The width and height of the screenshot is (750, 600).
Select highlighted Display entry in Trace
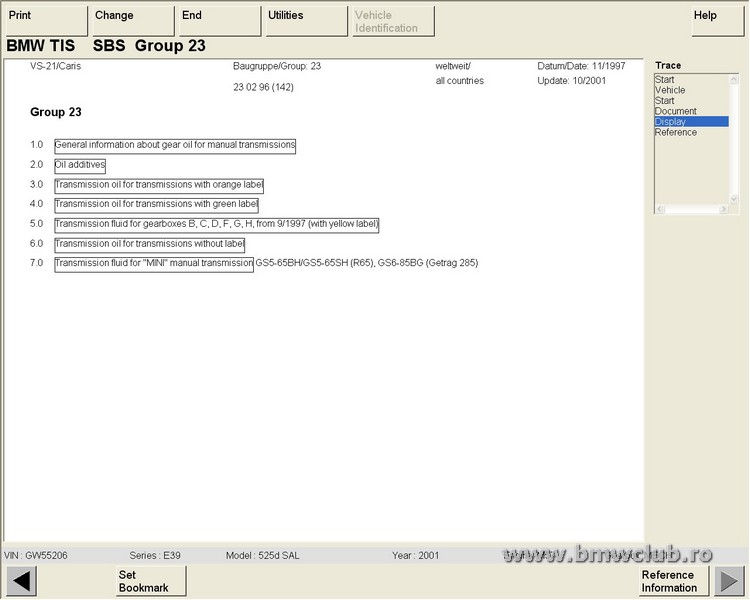pyautogui.click(x=692, y=122)
